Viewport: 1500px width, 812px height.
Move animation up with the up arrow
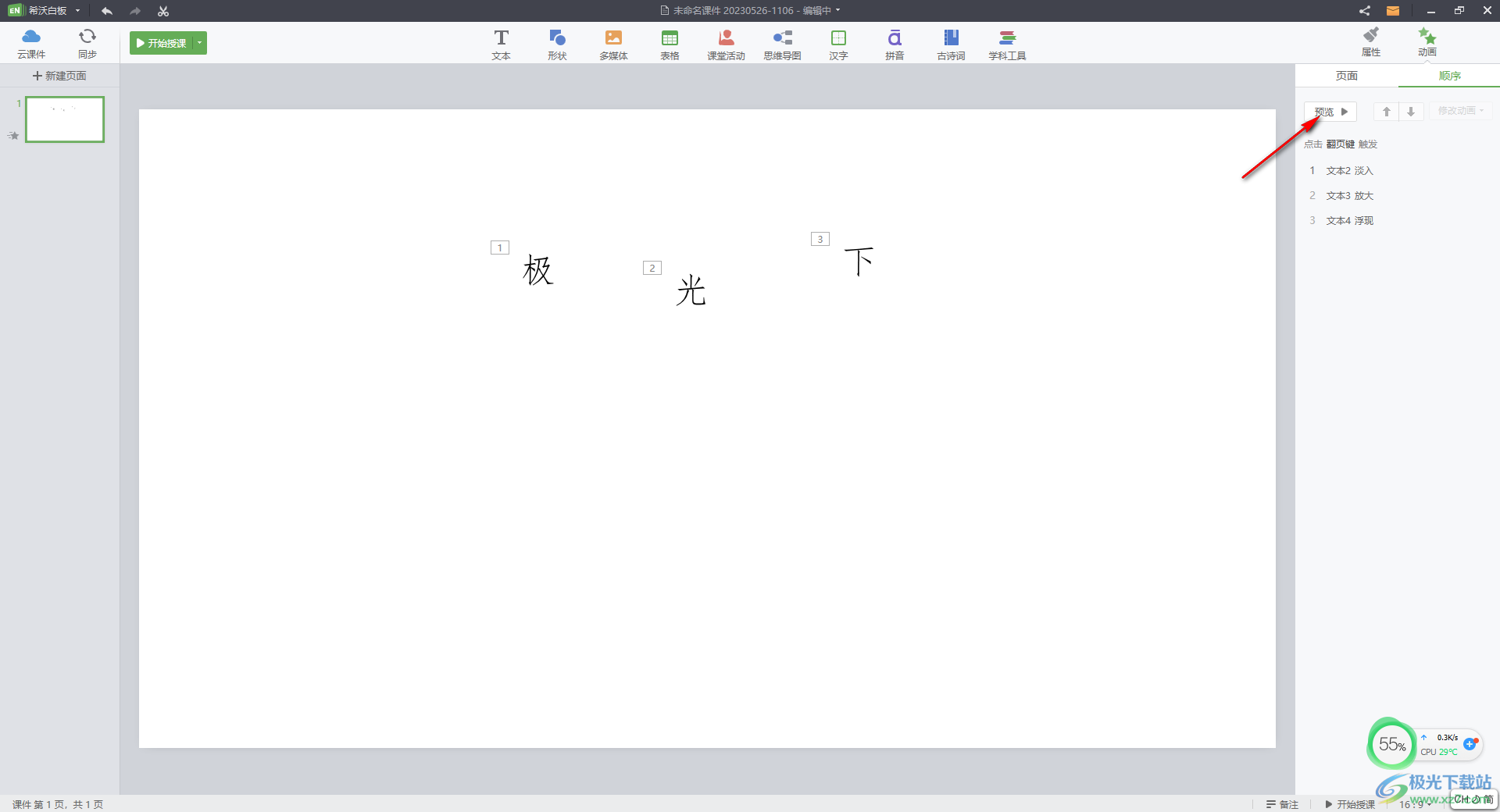[1387, 112]
